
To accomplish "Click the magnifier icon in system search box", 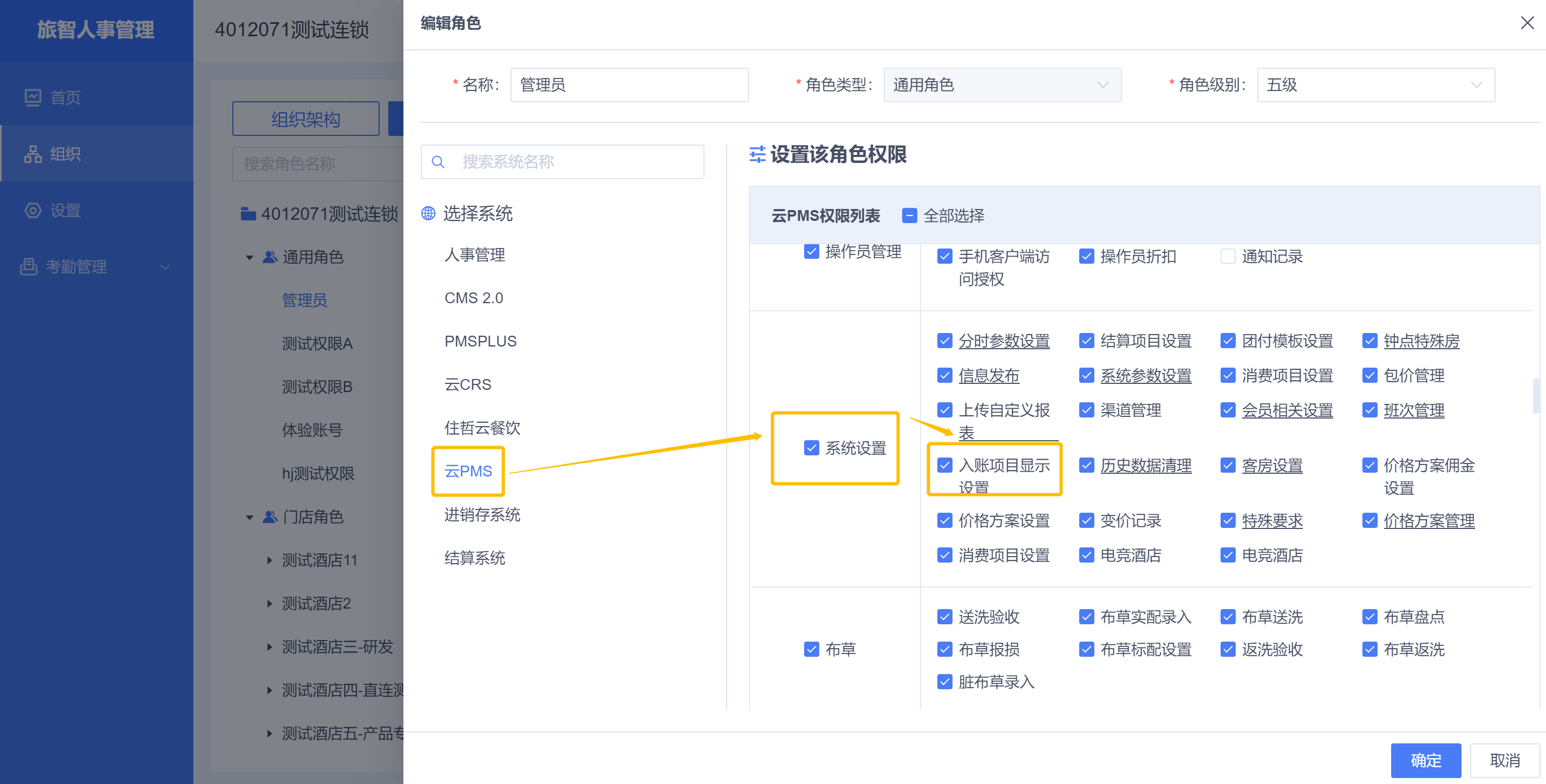I will [x=438, y=162].
